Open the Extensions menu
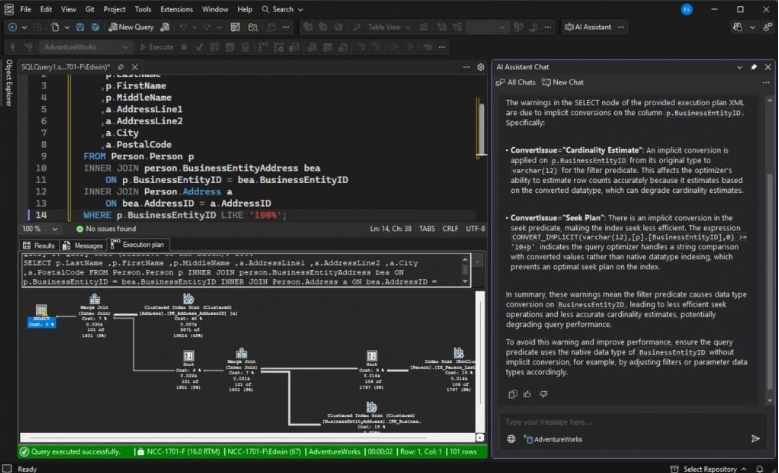The height and width of the screenshot is (473, 779). coord(176,9)
